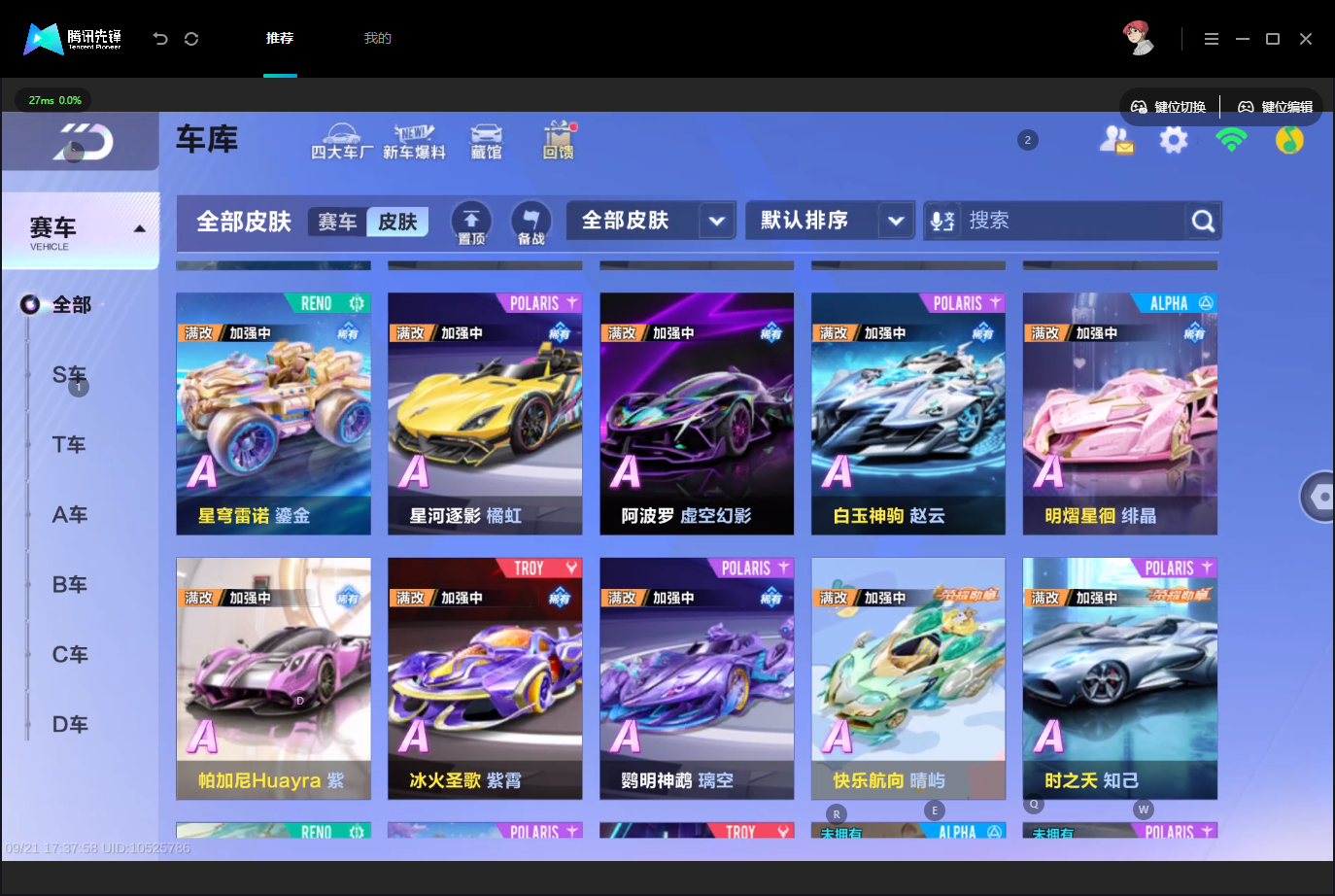
Task: Select the 全部 category
Action: pos(71,305)
